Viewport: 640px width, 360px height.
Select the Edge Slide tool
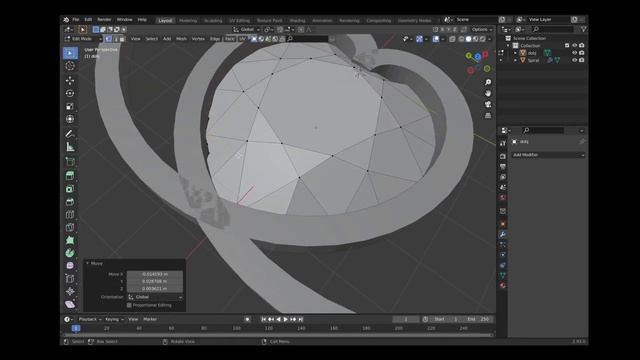pyautogui.click(x=70, y=279)
